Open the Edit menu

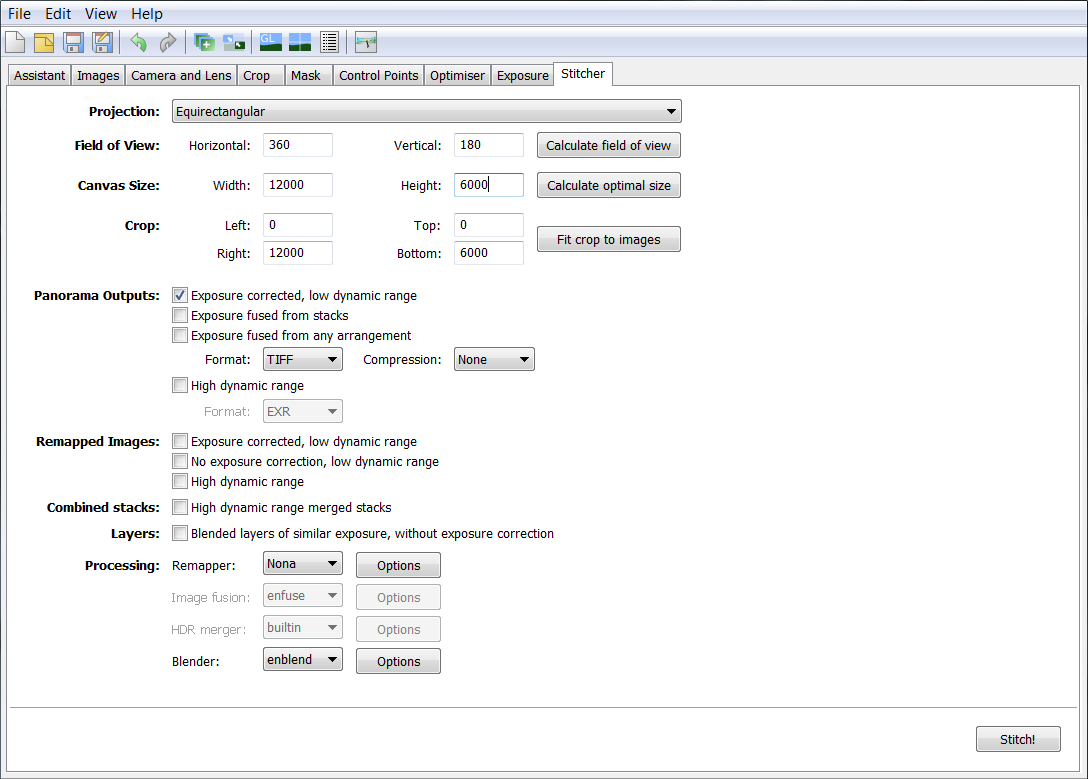pos(58,13)
